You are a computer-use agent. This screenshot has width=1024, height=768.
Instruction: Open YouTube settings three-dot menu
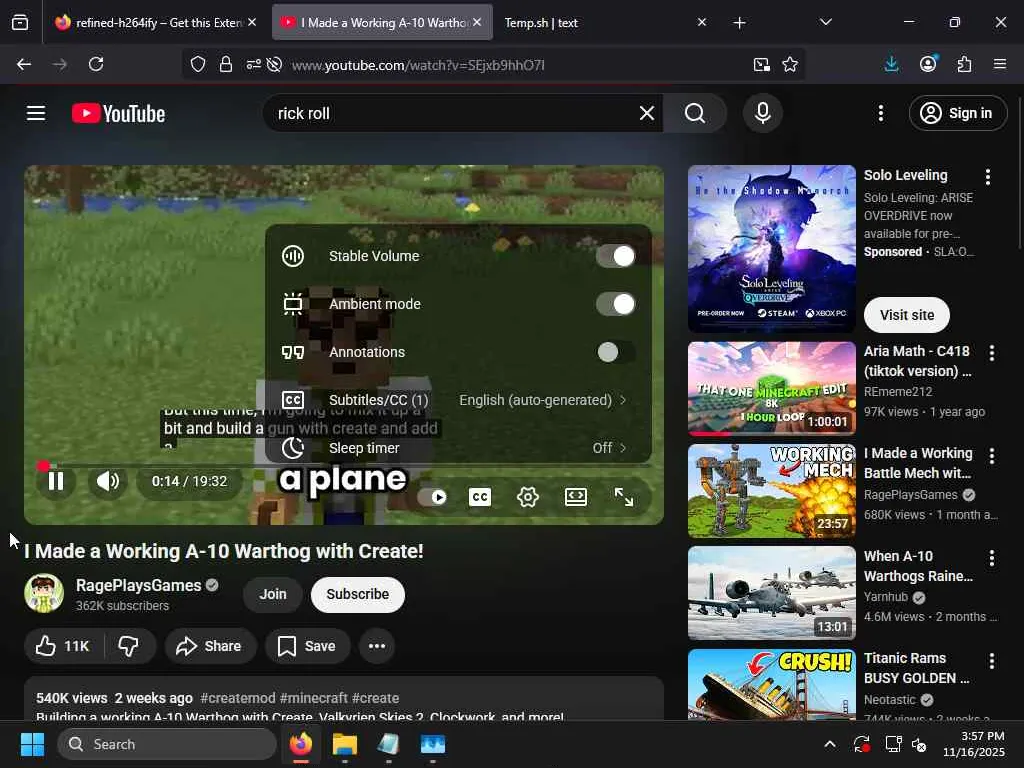pyautogui.click(x=880, y=114)
